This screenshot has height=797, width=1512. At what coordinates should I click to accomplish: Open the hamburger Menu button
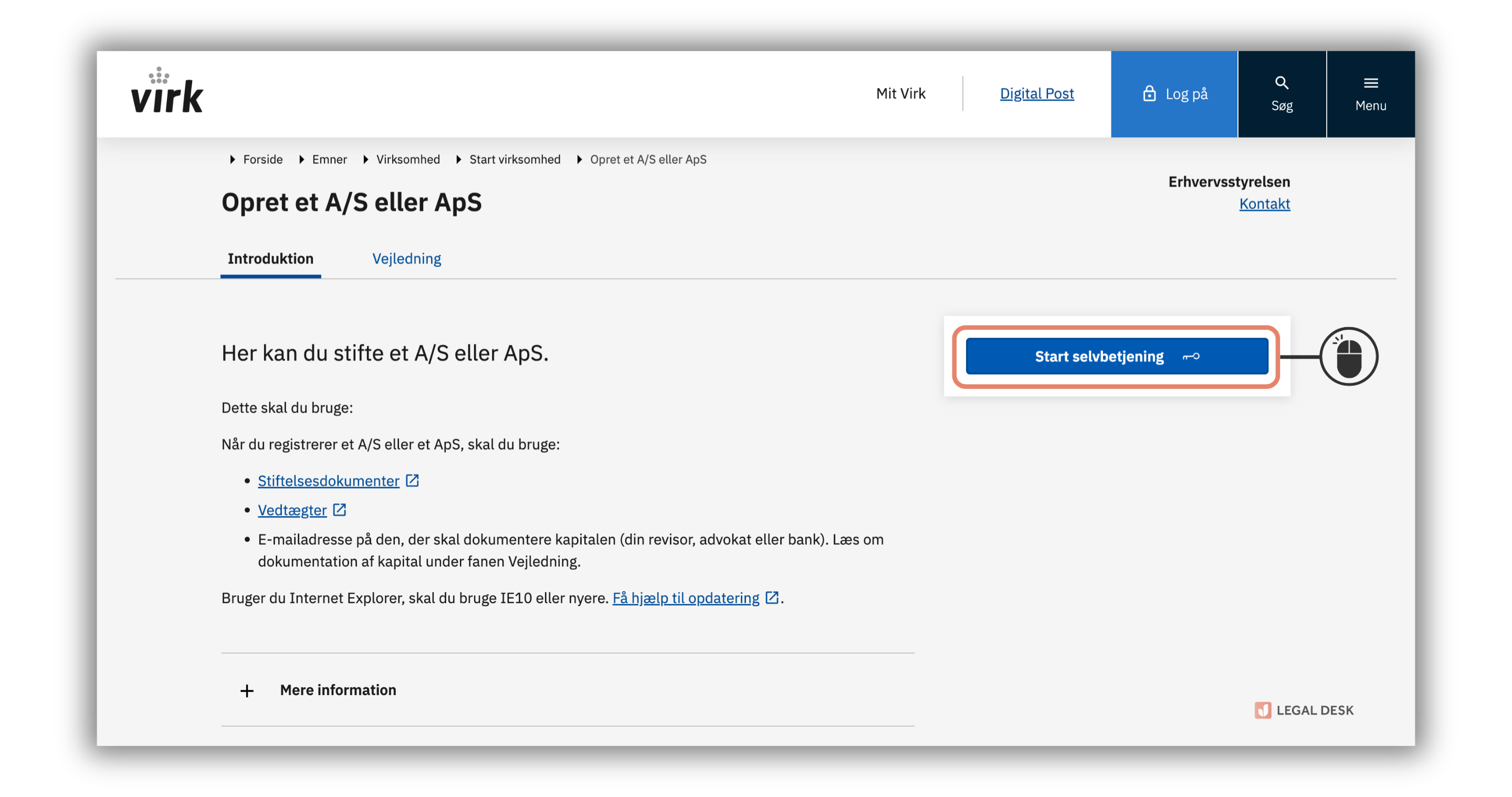click(1371, 94)
